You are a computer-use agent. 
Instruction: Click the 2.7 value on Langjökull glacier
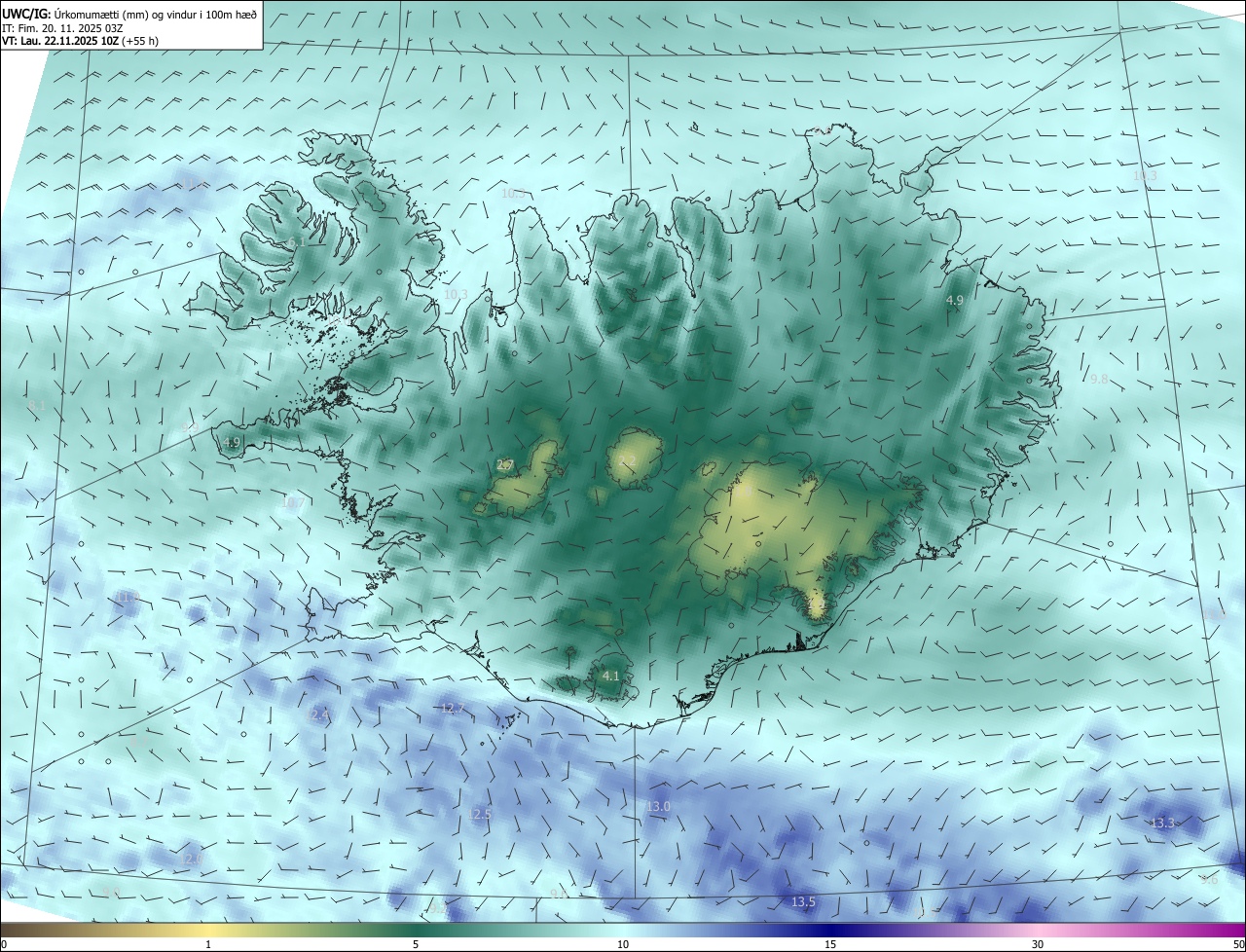tap(505, 465)
